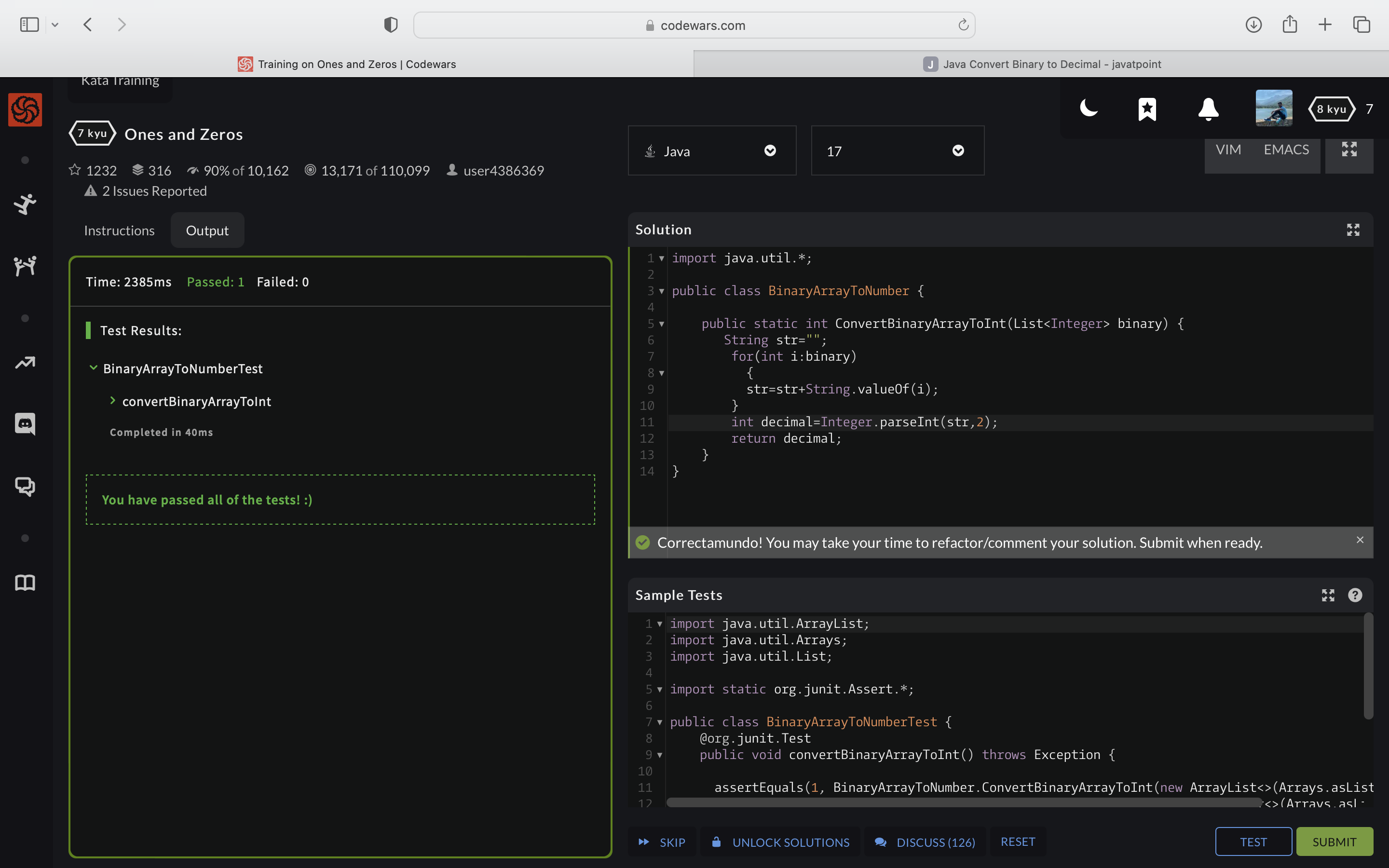Open the notifications bell
1389x868 pixels.
(1208, 109)
